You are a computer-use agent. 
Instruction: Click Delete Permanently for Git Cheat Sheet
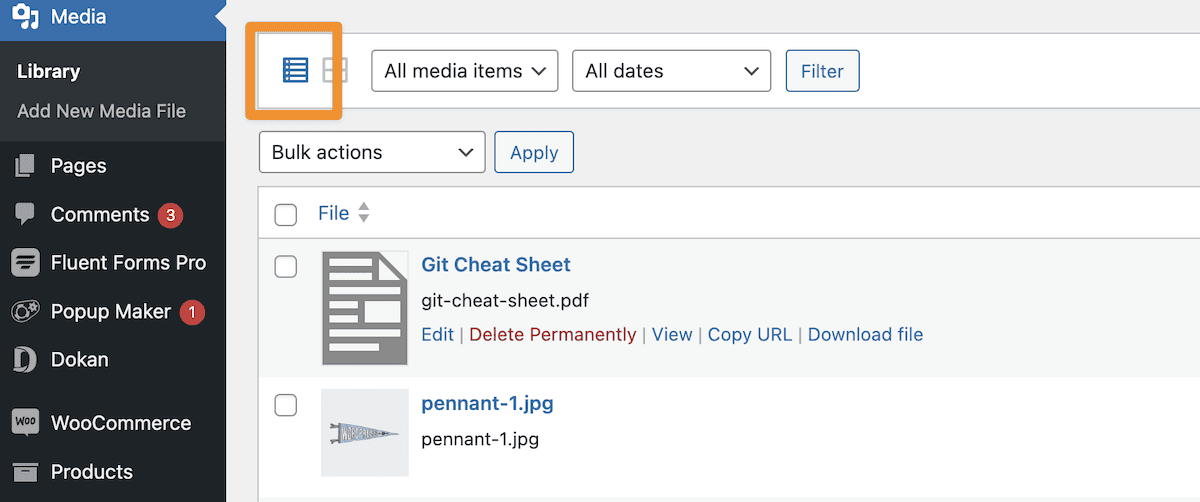click(553, 334)
